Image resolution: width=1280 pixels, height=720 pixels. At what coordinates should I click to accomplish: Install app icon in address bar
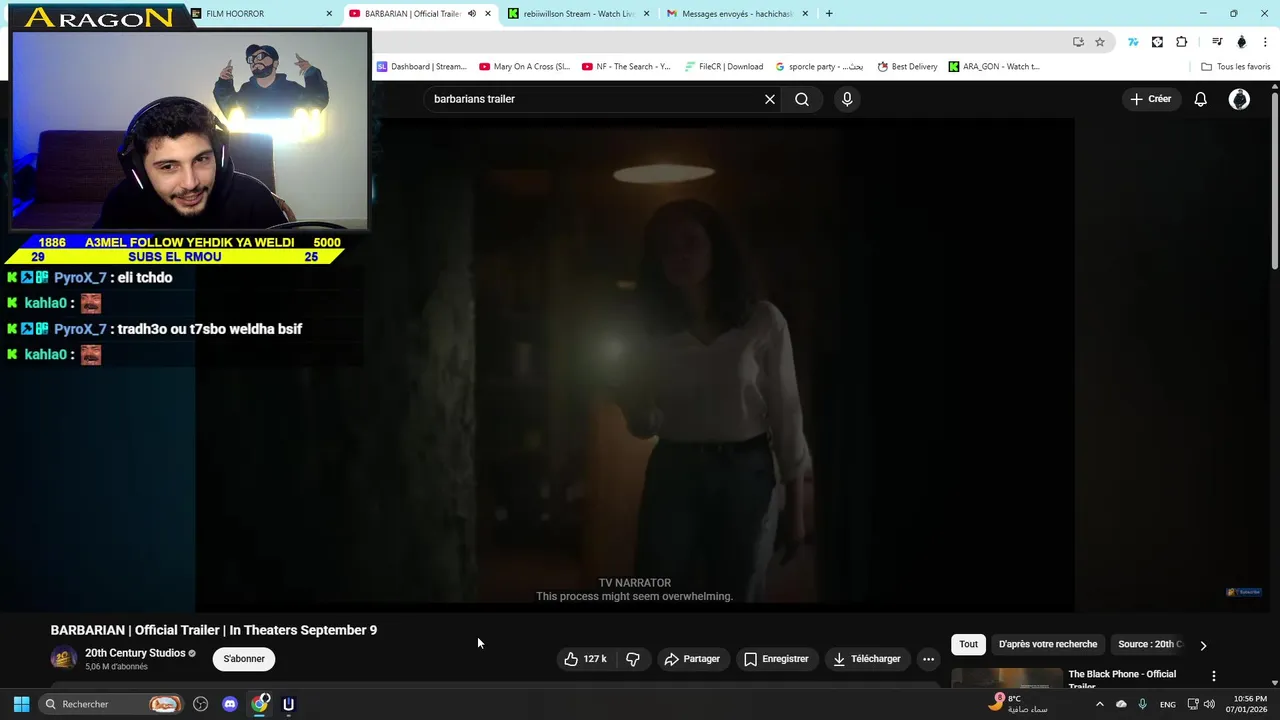[x=1078, y=42]
